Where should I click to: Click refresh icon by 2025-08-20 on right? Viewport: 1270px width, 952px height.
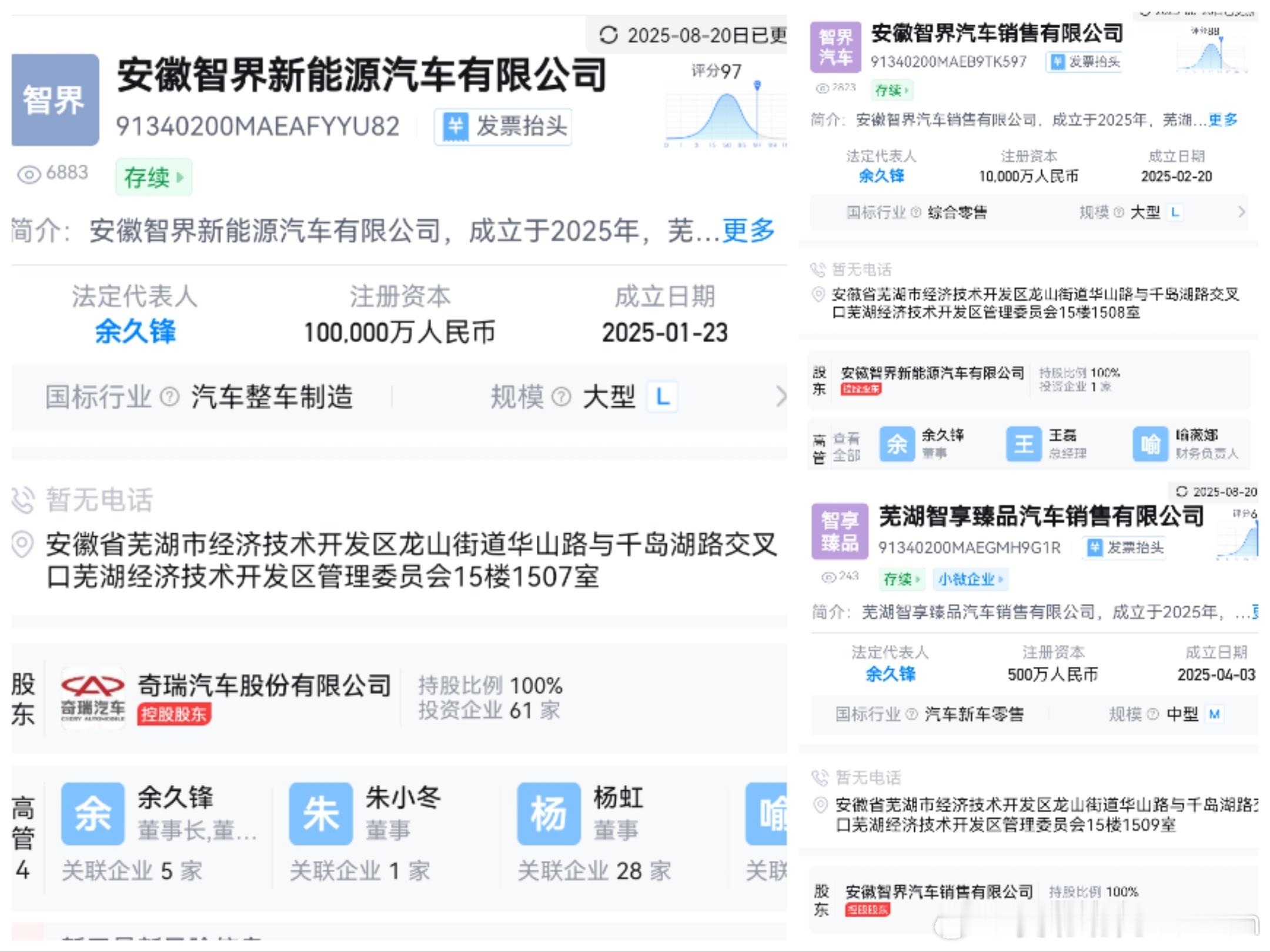(1181, 492)
